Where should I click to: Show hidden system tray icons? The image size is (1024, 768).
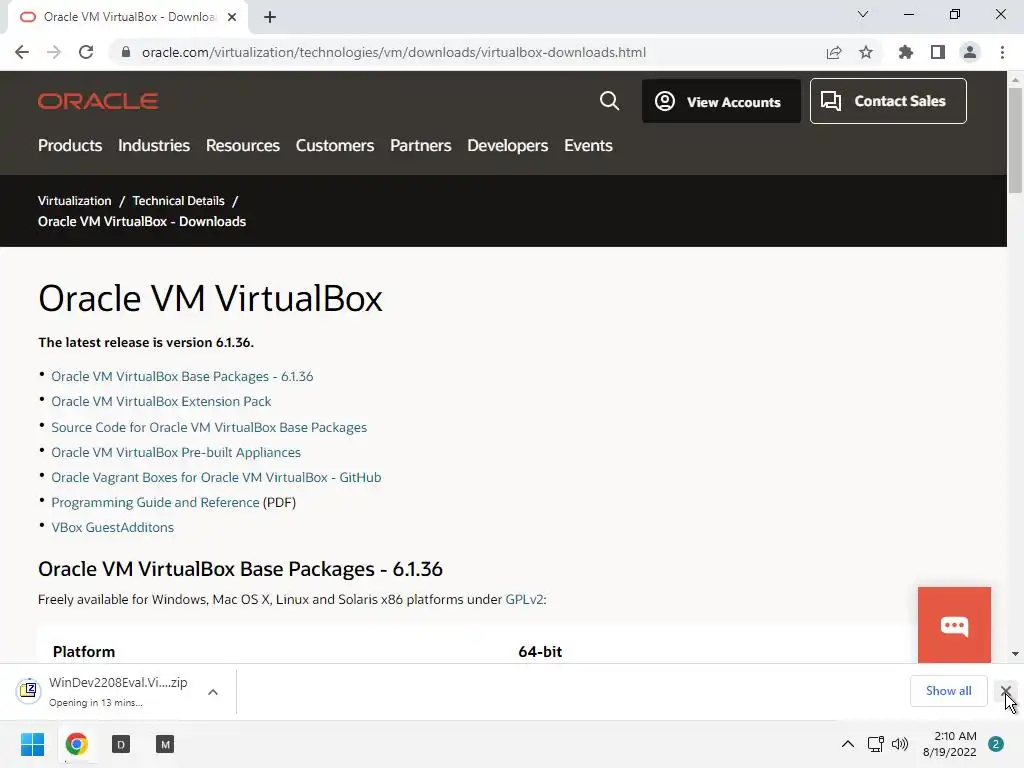(848, 744)
